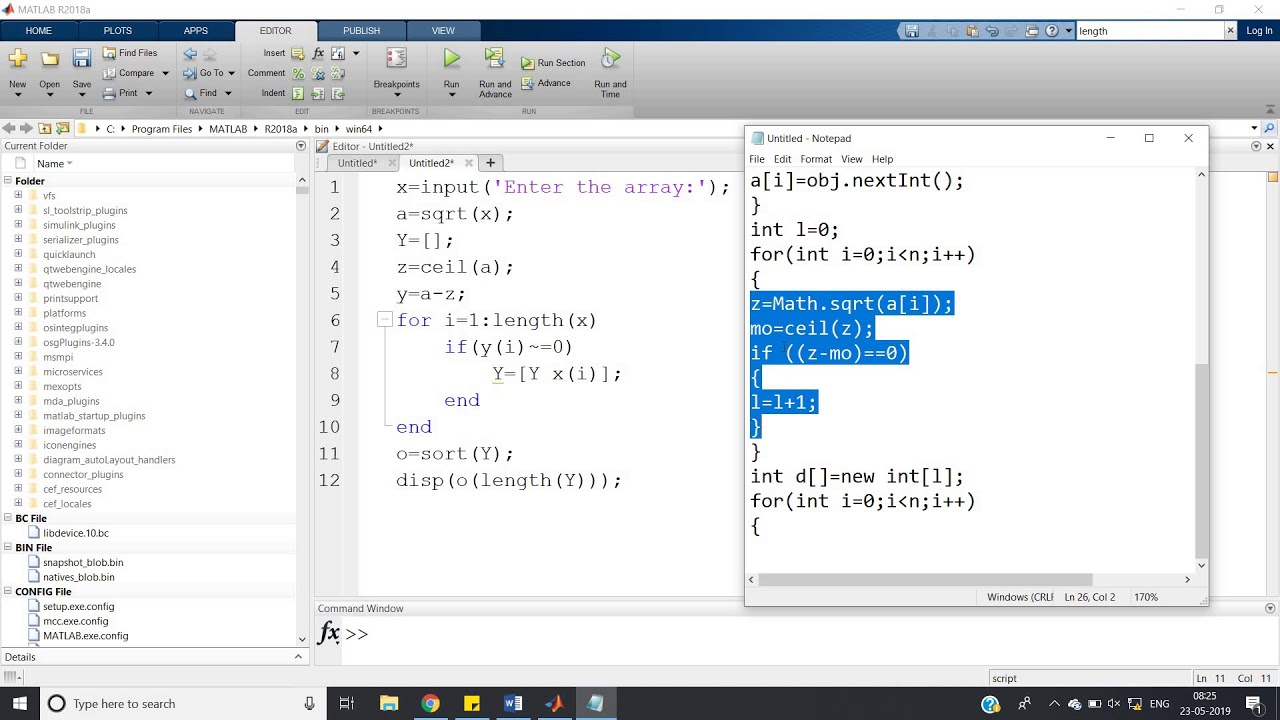Screen dimensions: 1280x720
Task: Click the quick access Save icon
Action: pos(912,31)
